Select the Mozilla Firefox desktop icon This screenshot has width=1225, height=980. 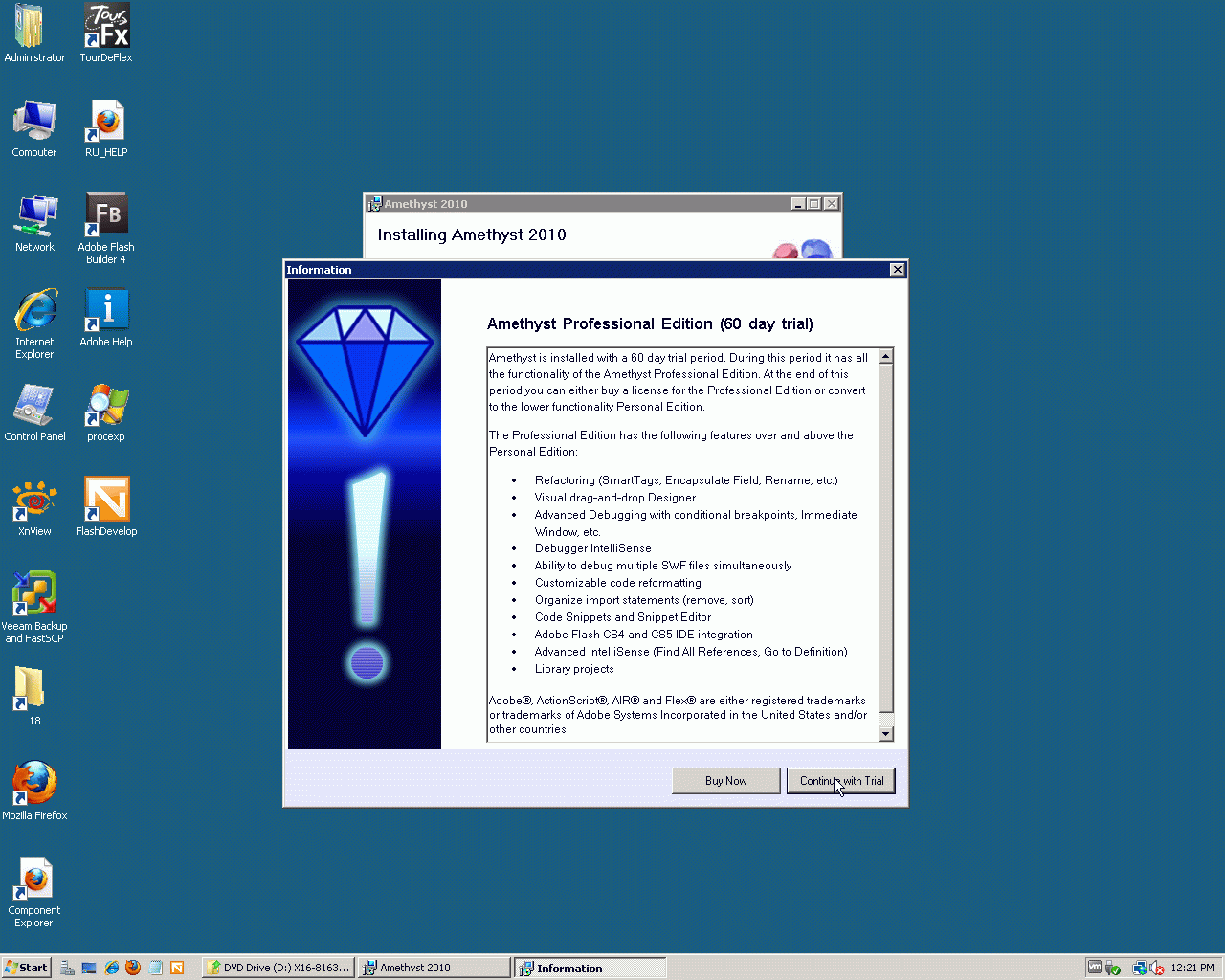pos(34,791)
